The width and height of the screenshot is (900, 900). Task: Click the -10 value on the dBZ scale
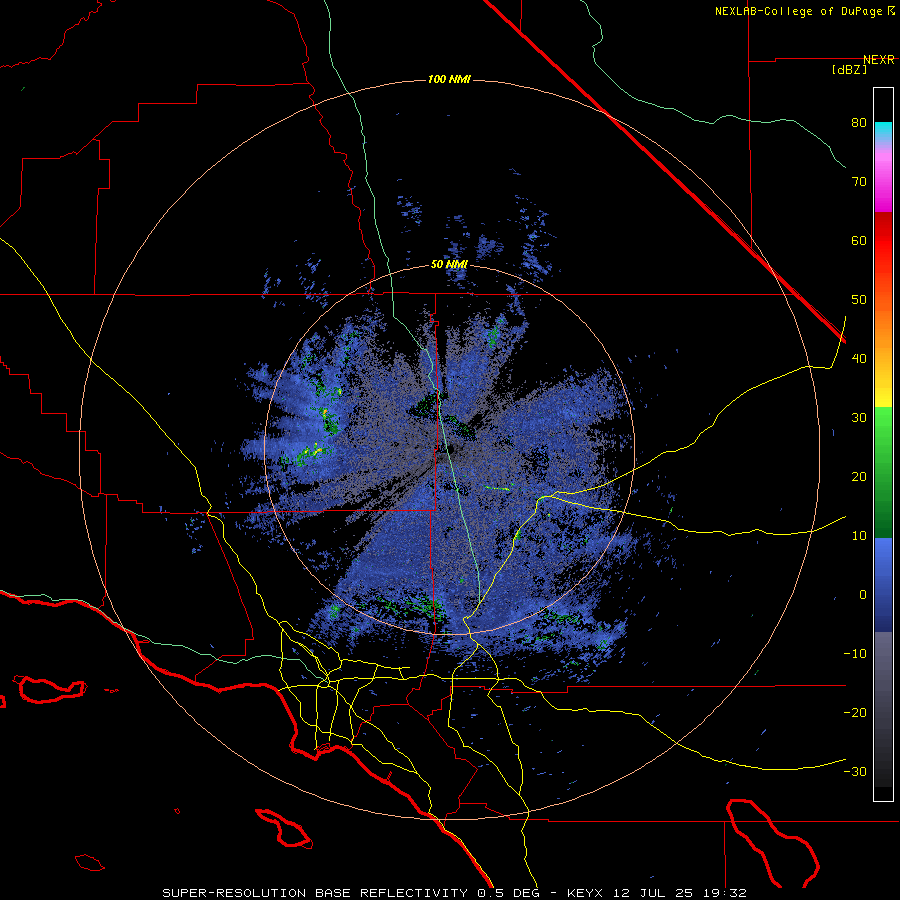tap(855, 653)
